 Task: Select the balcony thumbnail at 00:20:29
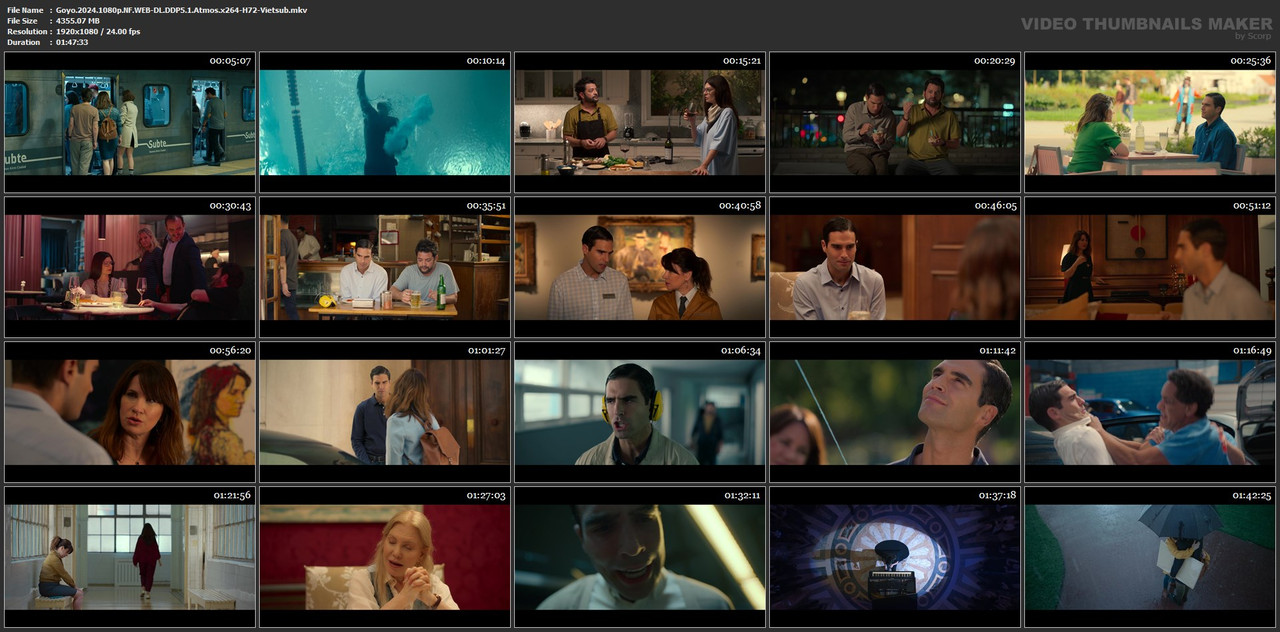[895, 122]
